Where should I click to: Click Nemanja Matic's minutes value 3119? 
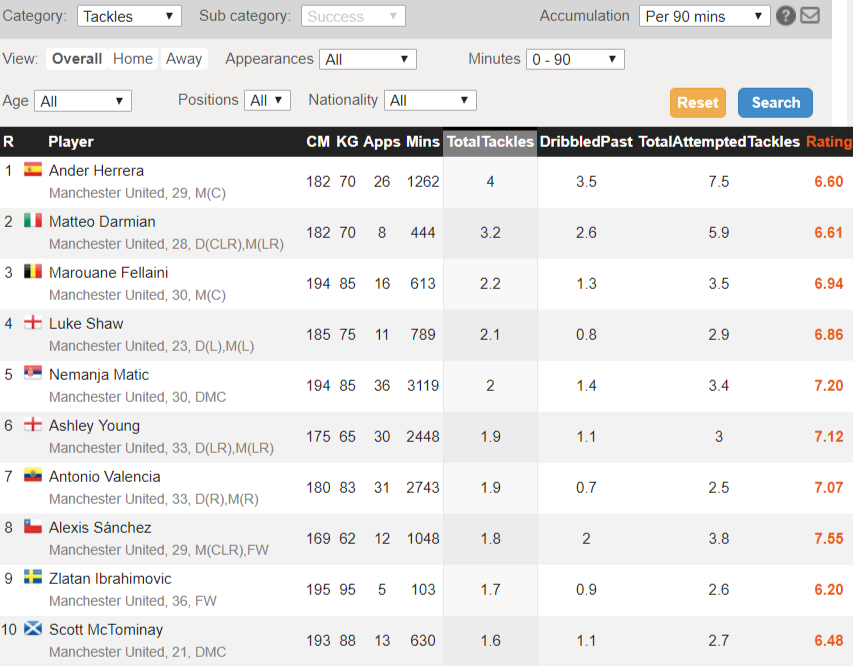[423, 386]
